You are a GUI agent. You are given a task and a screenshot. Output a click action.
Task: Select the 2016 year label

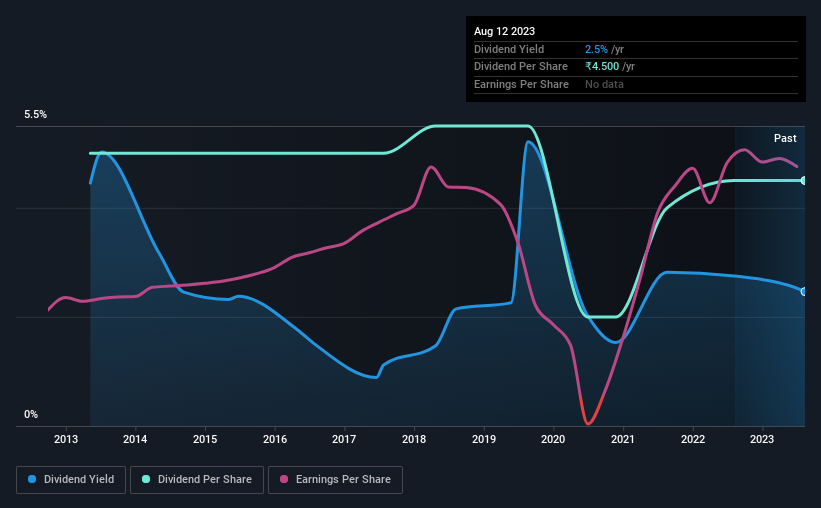275,439
